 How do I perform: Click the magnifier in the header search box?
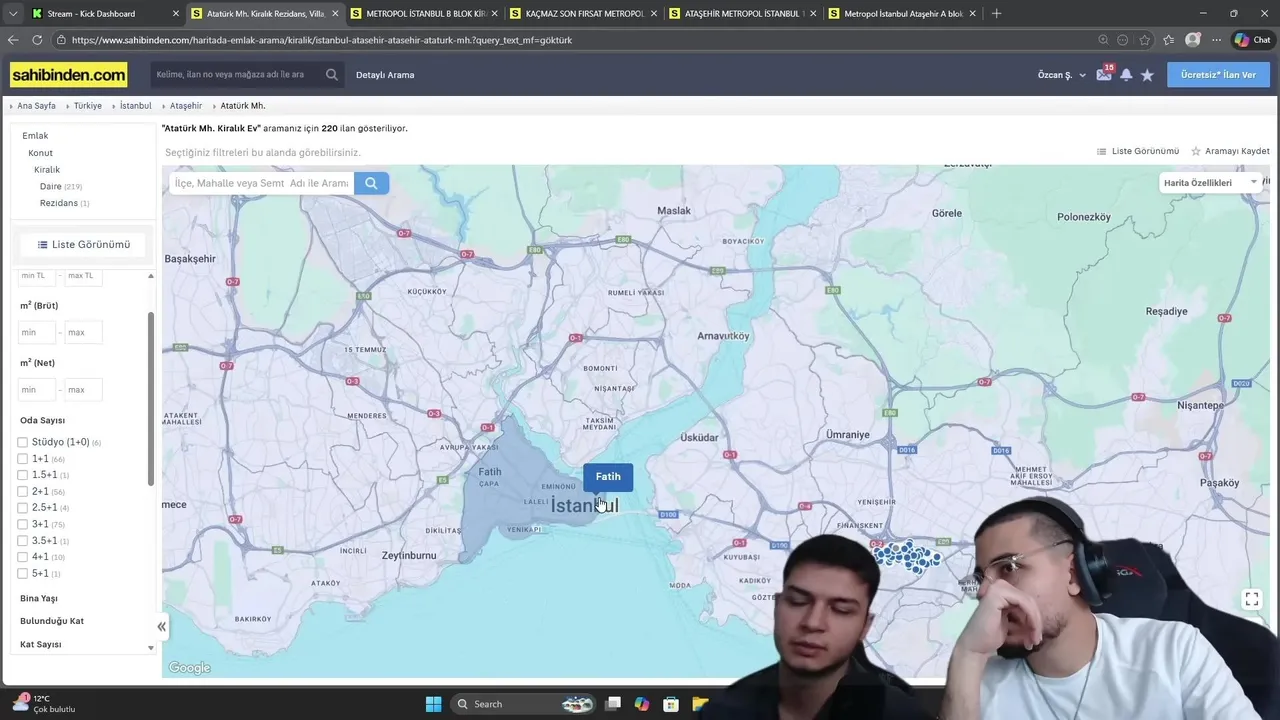point(332,75)
